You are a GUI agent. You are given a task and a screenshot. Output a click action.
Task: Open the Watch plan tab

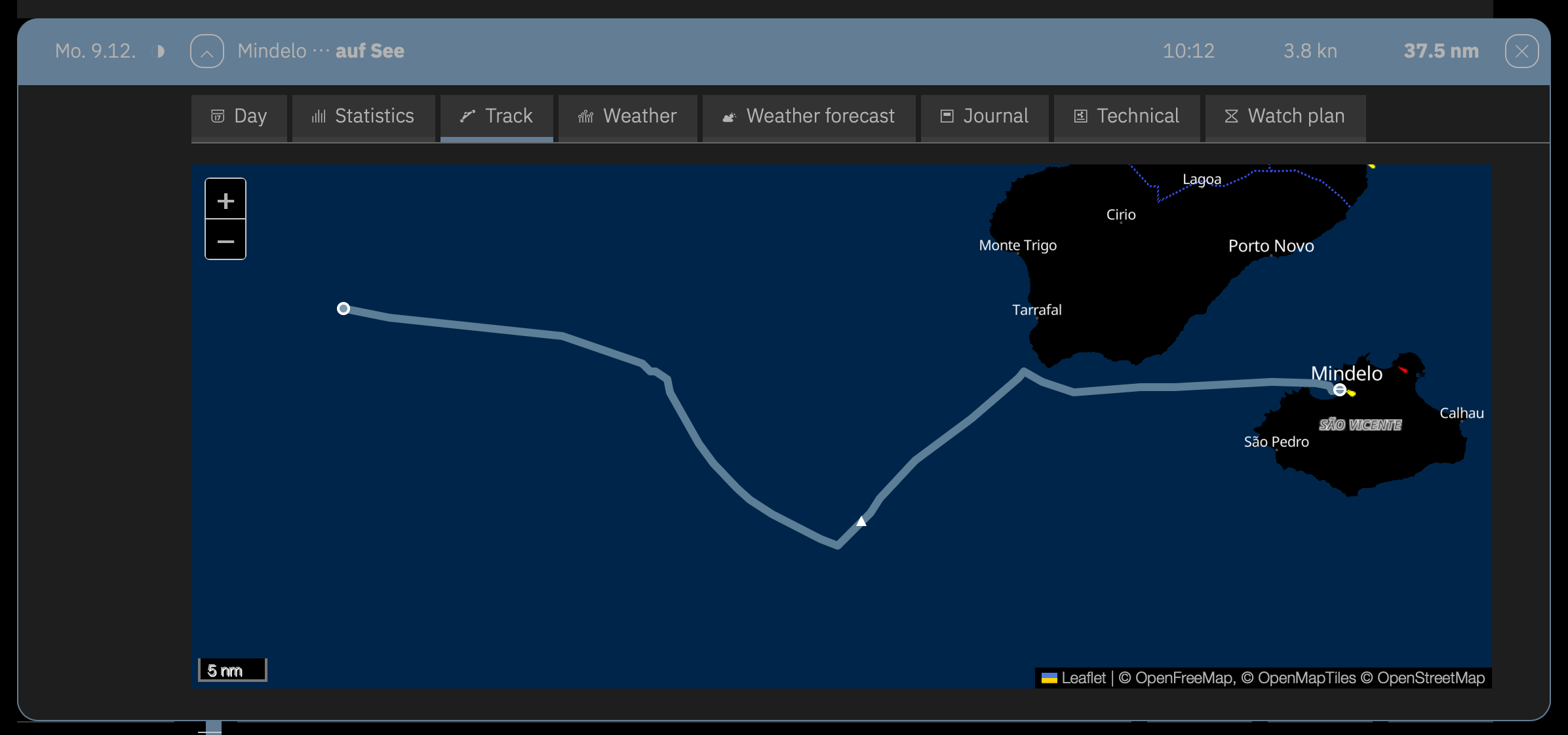pyautogui.click(x=1285, y=117)
